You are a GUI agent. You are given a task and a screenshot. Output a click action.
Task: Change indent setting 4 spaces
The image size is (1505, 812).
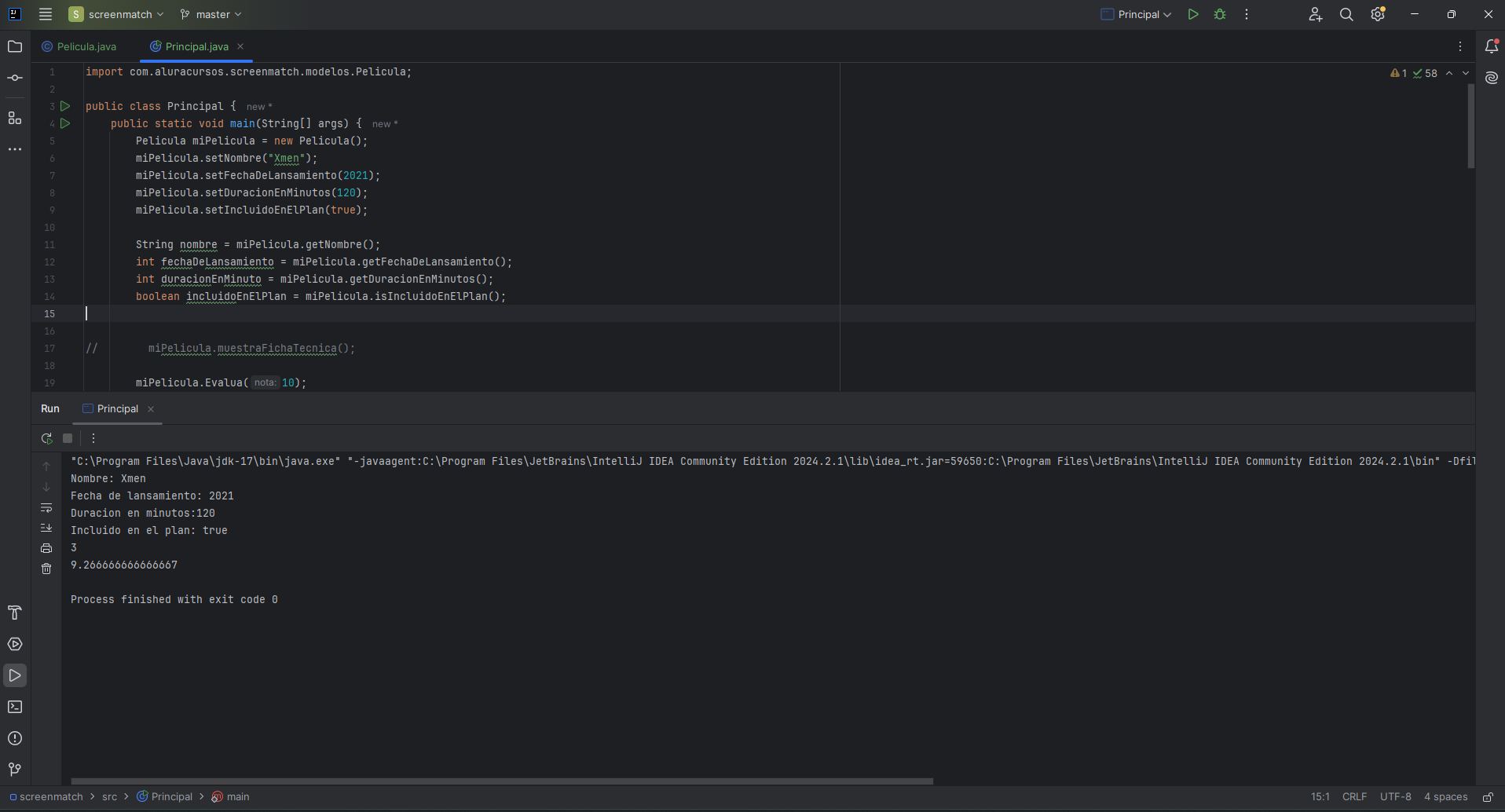click(1445, 796)
